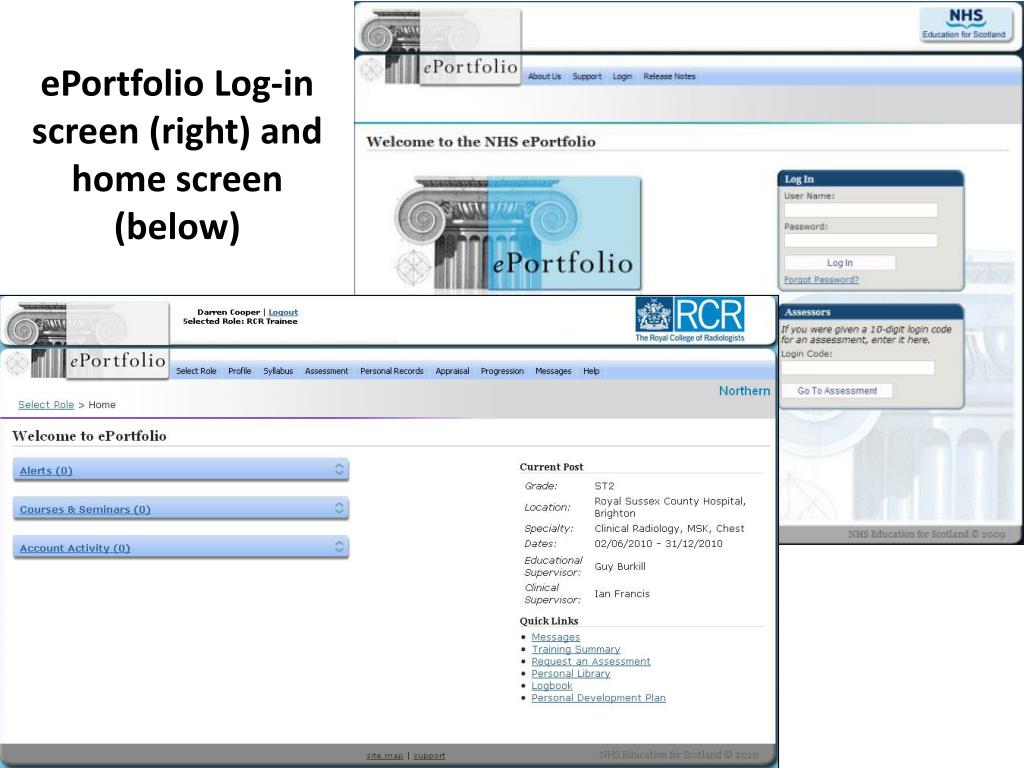Click the Login Code input field

pyautogui.click(x=858, y=368)
